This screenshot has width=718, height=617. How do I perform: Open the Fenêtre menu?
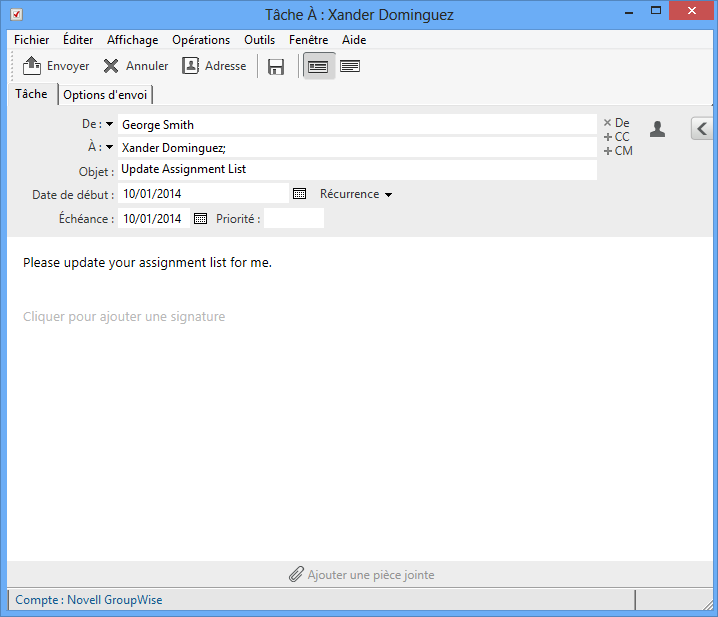(x=309, y=40)
